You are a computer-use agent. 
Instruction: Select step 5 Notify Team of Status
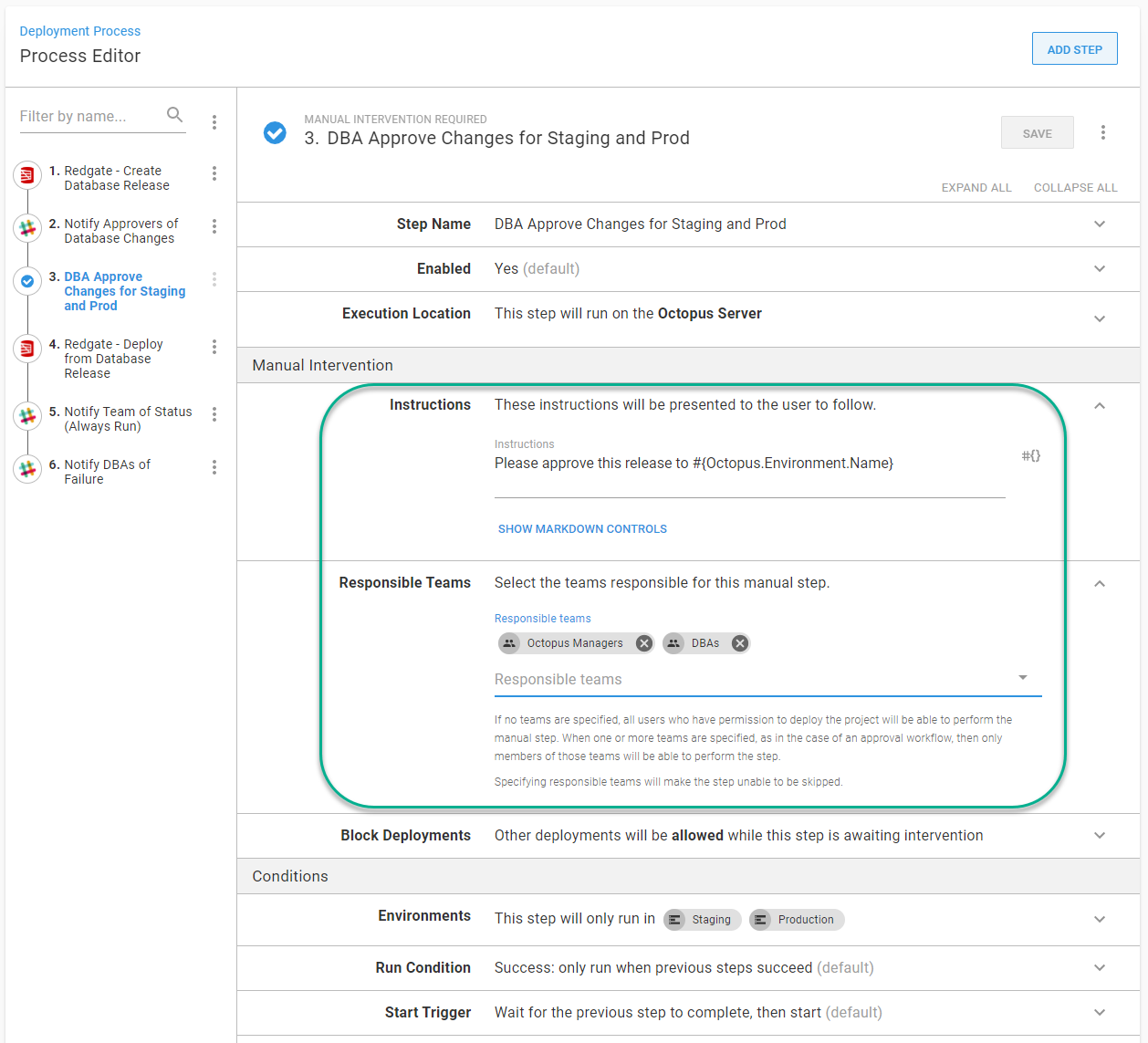(127, 419)
